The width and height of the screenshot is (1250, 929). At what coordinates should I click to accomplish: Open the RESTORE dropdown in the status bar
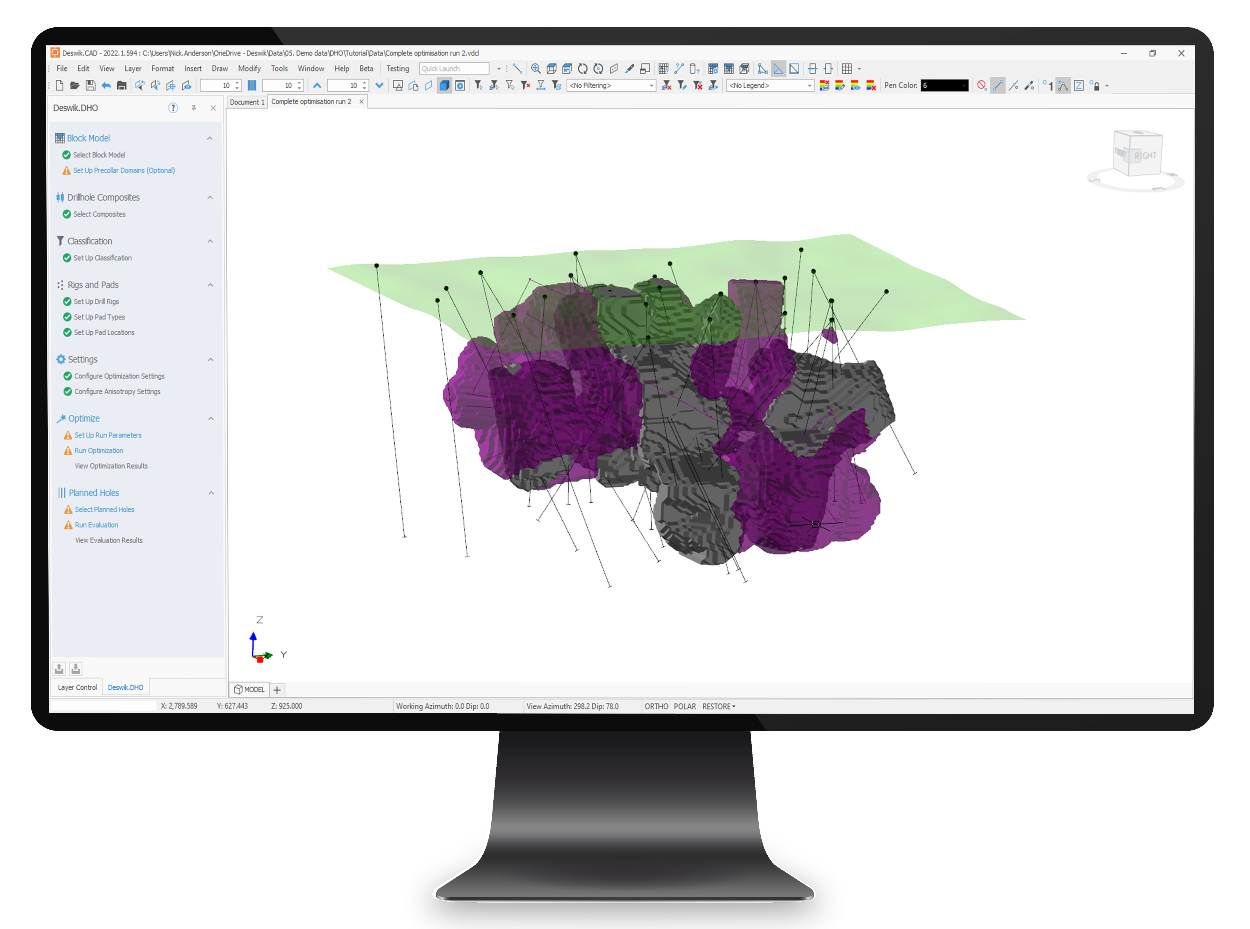tap(719, 706)
